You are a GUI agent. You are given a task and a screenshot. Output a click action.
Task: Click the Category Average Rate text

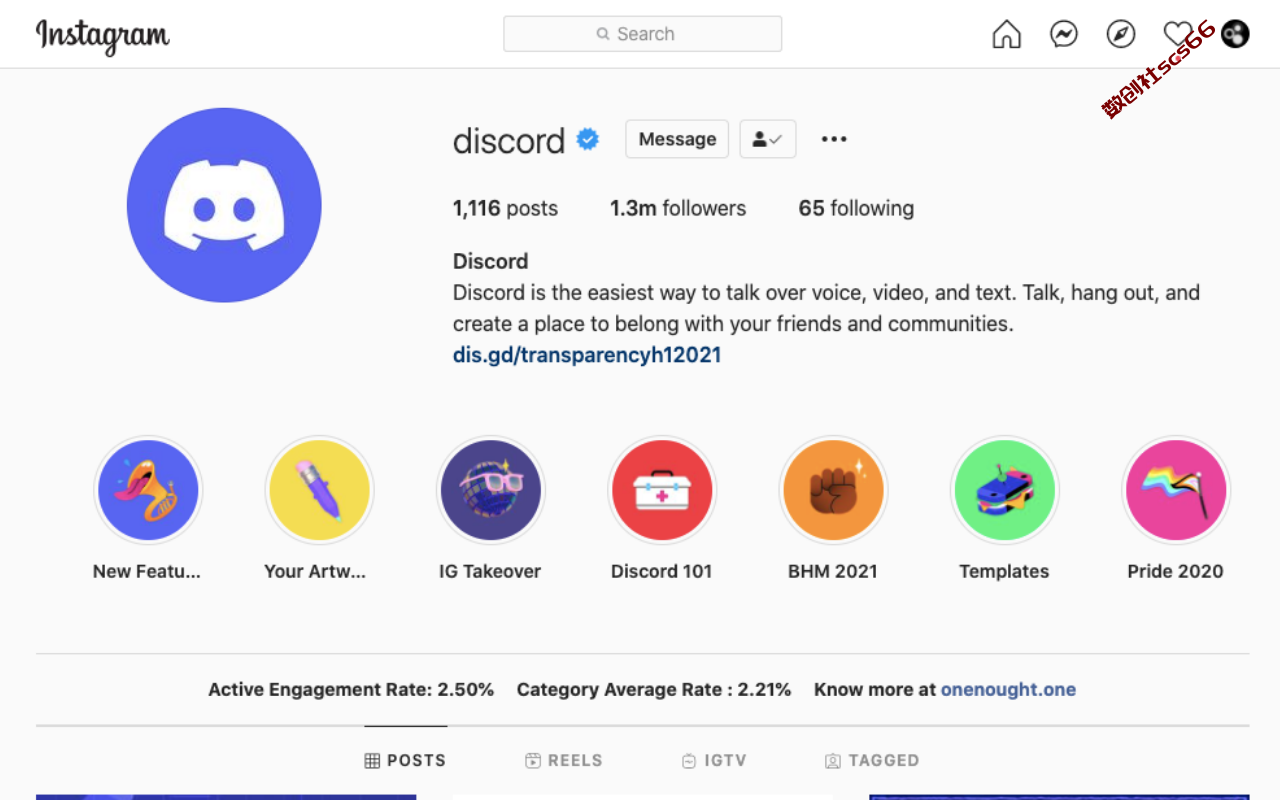pyautogui.click(x=654, y=689)
